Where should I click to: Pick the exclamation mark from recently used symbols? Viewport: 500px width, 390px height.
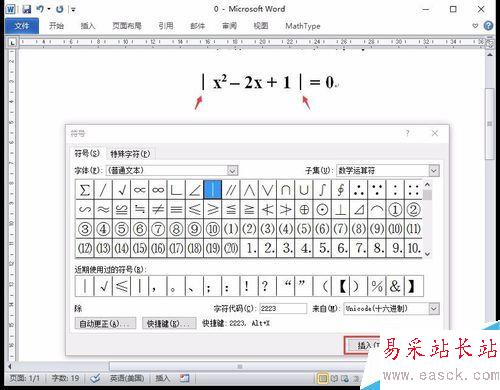point(247,286)
